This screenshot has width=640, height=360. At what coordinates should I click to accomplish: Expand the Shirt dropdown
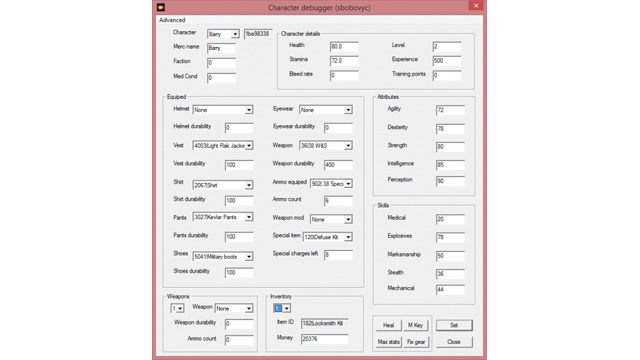pos(223,185)
